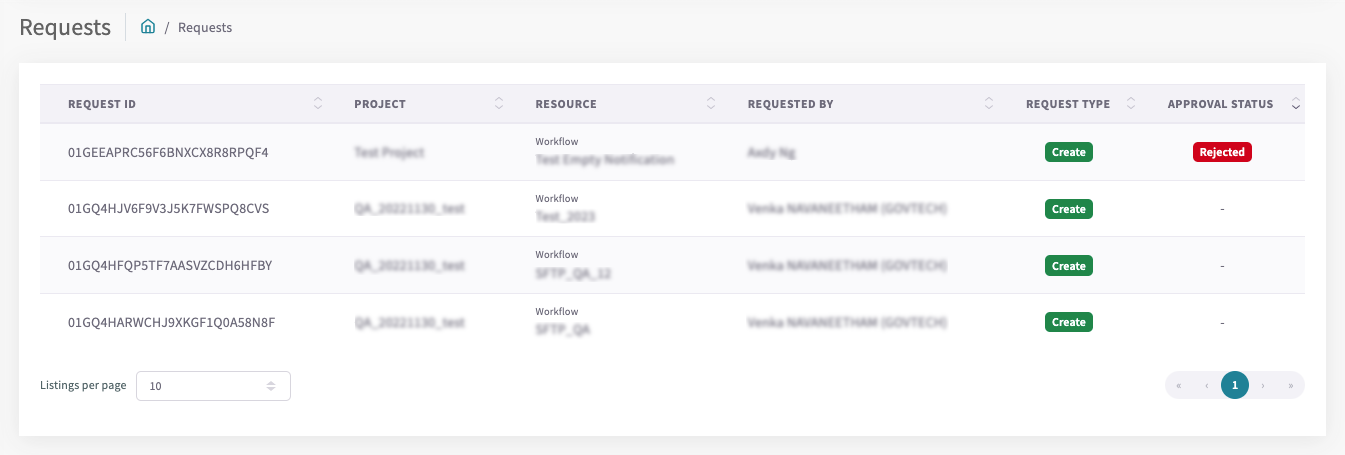1345x455 pixels.
Task: Sort table by Requested By column
Action: tap(989, 104)
